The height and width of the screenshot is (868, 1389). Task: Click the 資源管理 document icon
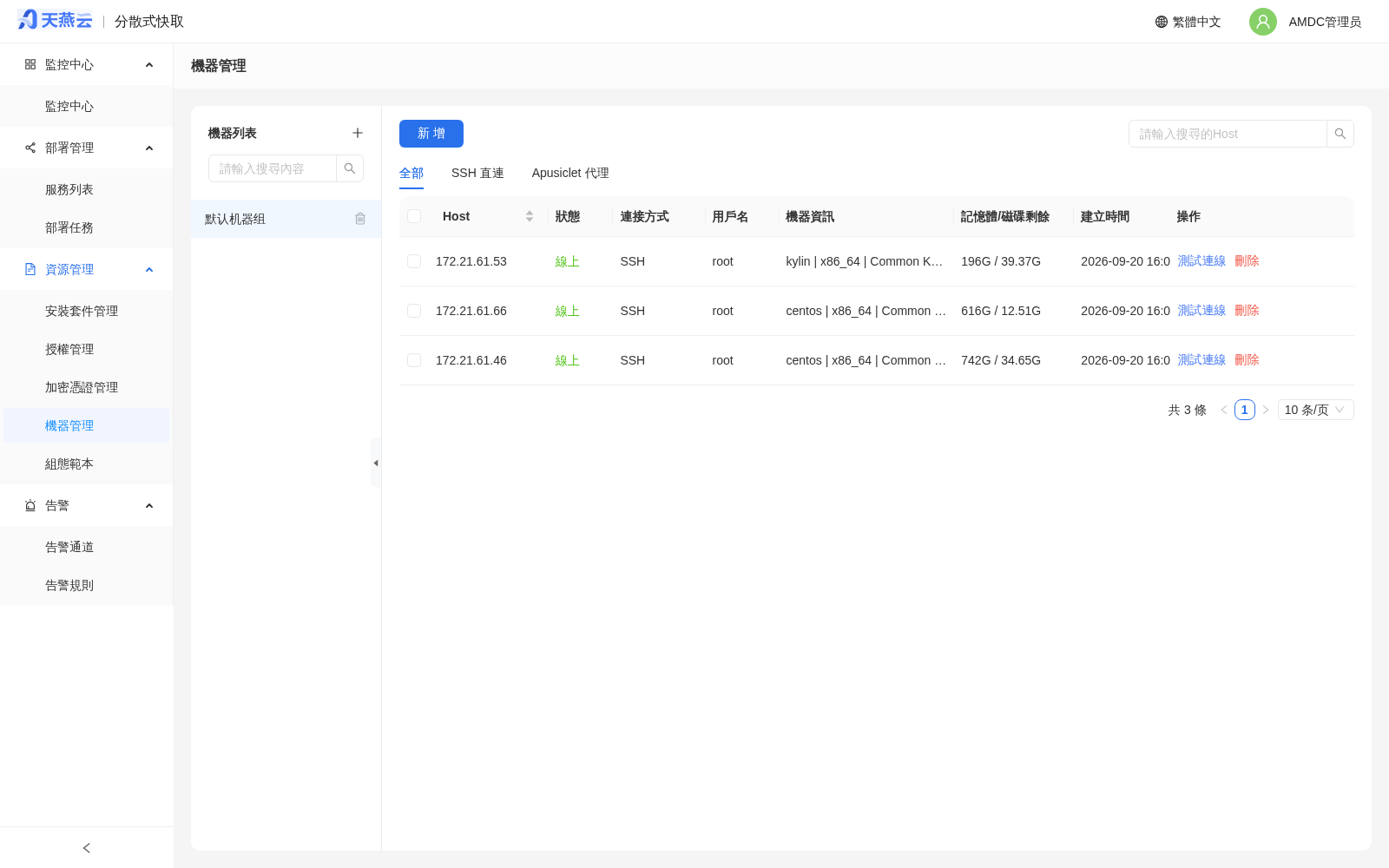[30, 269]
